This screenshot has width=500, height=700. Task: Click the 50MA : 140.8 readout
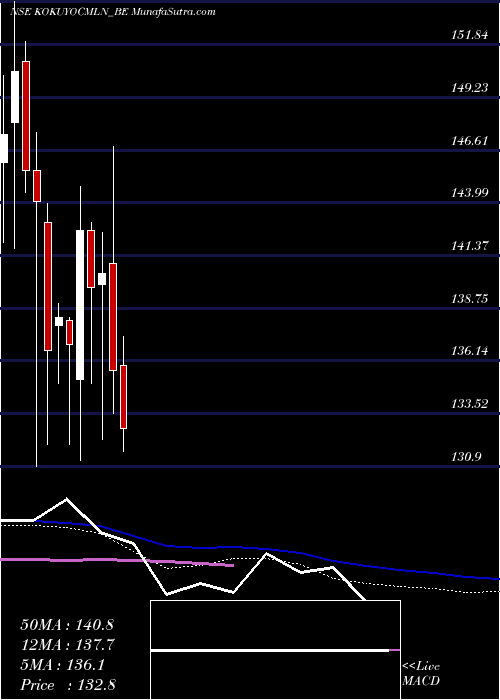click(68, 625)
